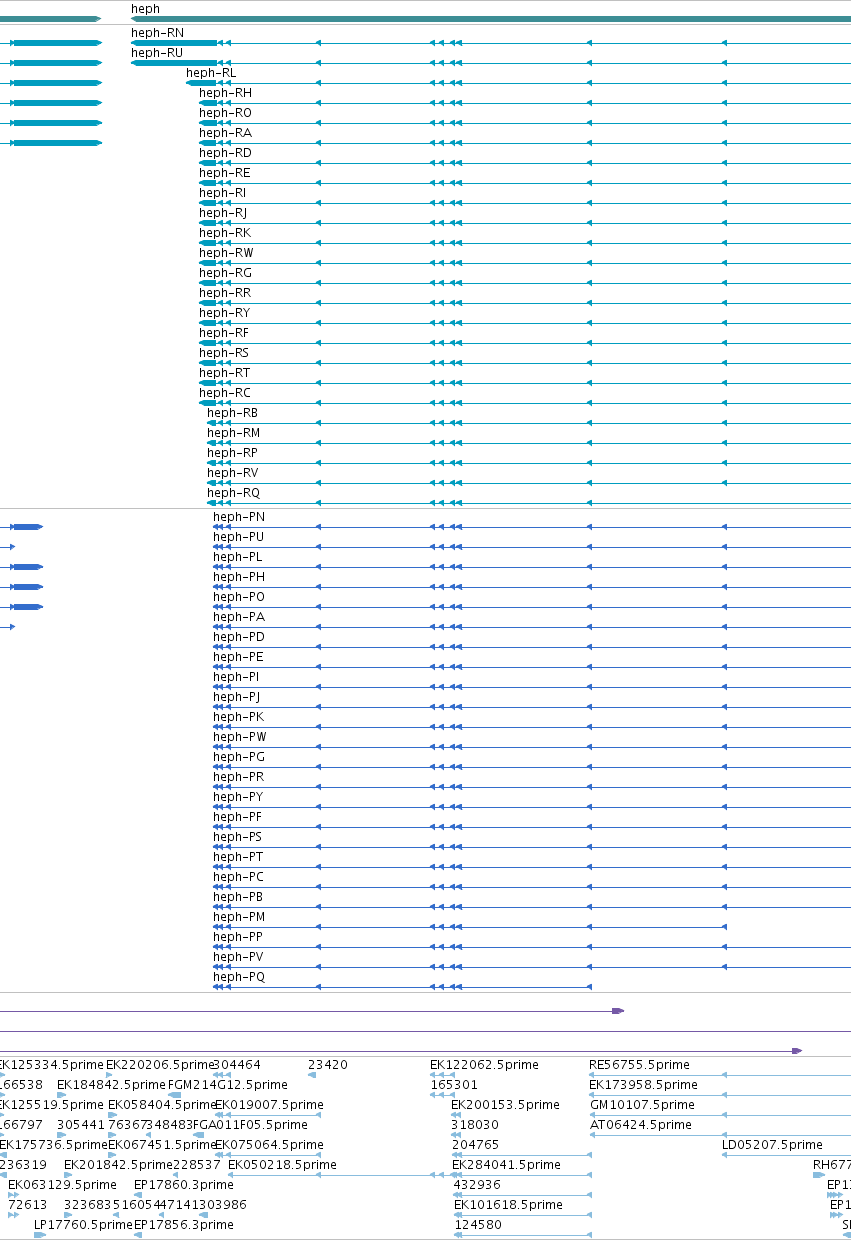Select the heph-PT protein label

click(238, 857)
